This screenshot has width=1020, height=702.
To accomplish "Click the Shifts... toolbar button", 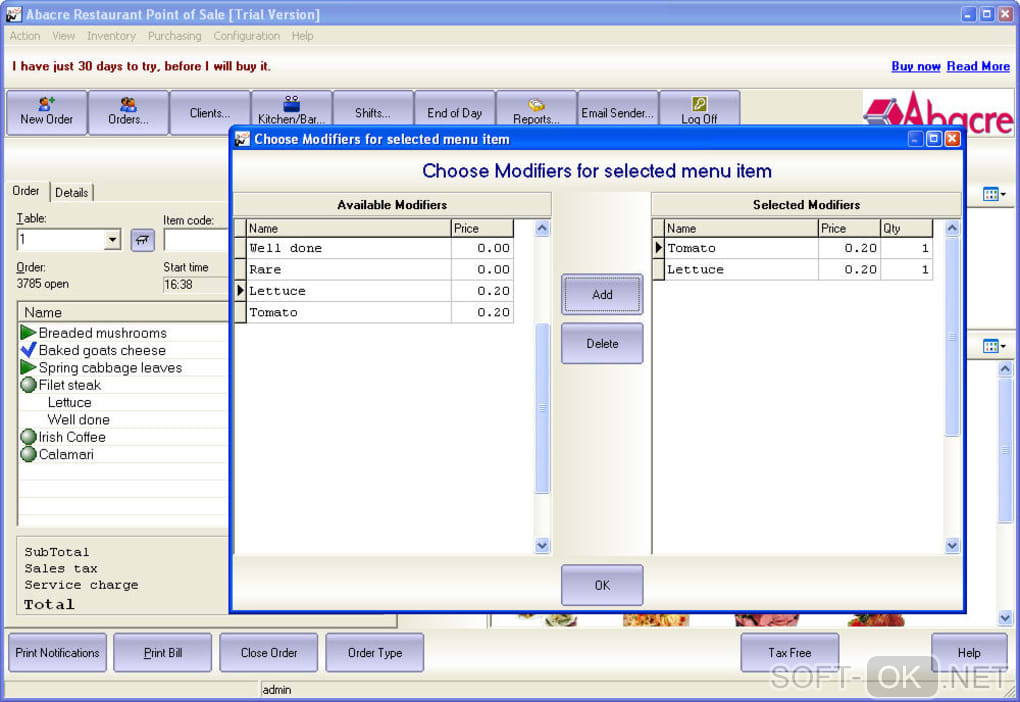I will click(373, 109).
